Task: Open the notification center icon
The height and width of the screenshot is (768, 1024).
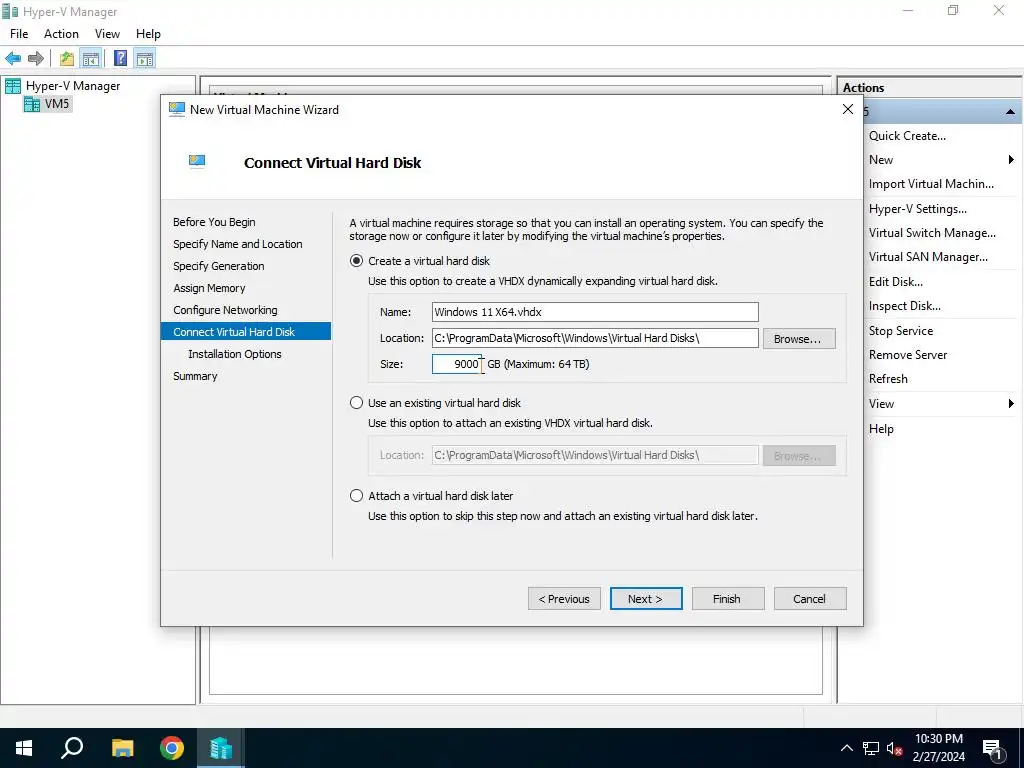Action: point(992,749)
